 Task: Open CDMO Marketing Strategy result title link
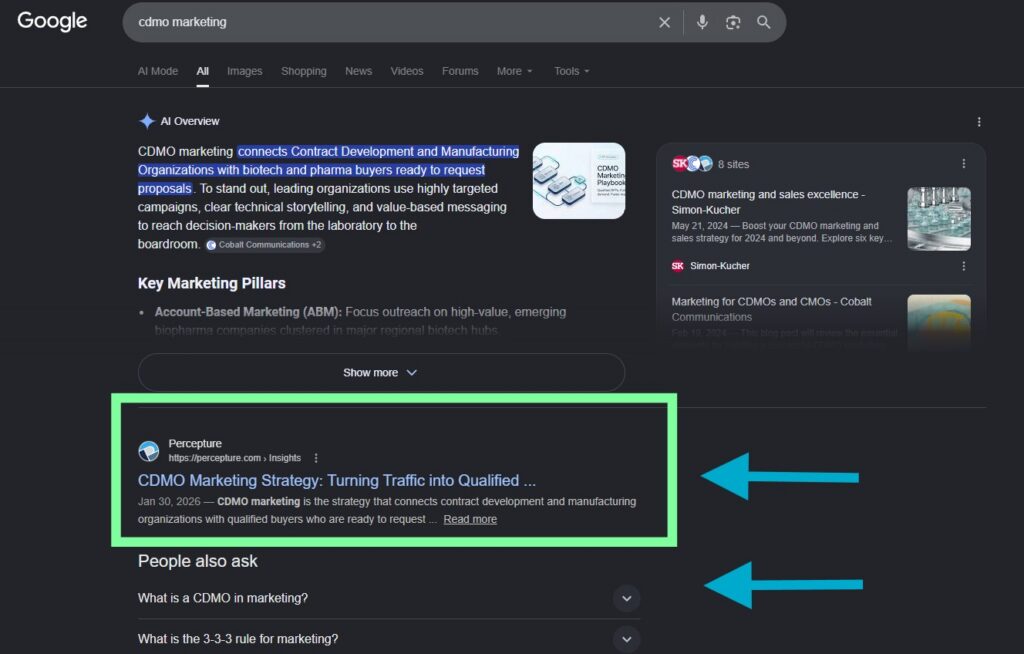pos(336,481)
